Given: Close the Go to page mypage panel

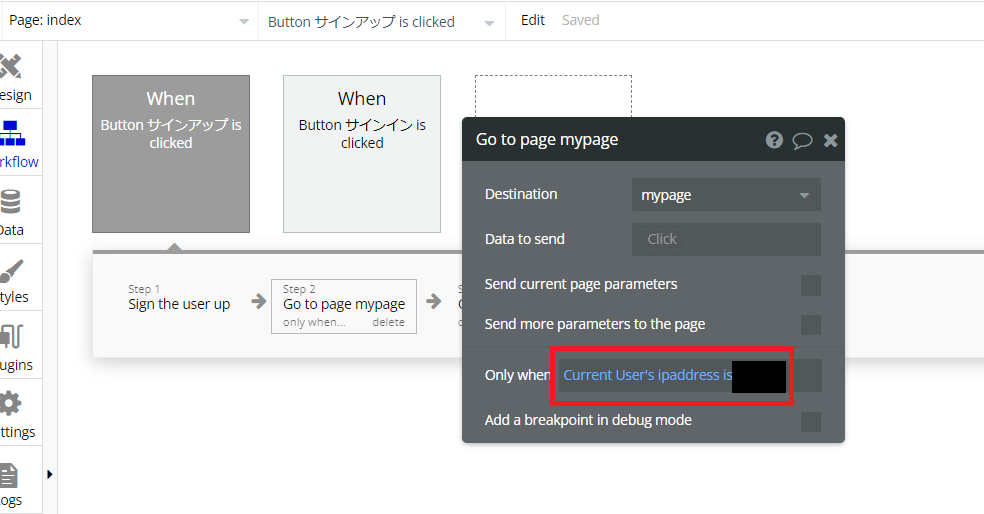Looking at the screenshot, I should pyautogui.click(x=830, y=141).
